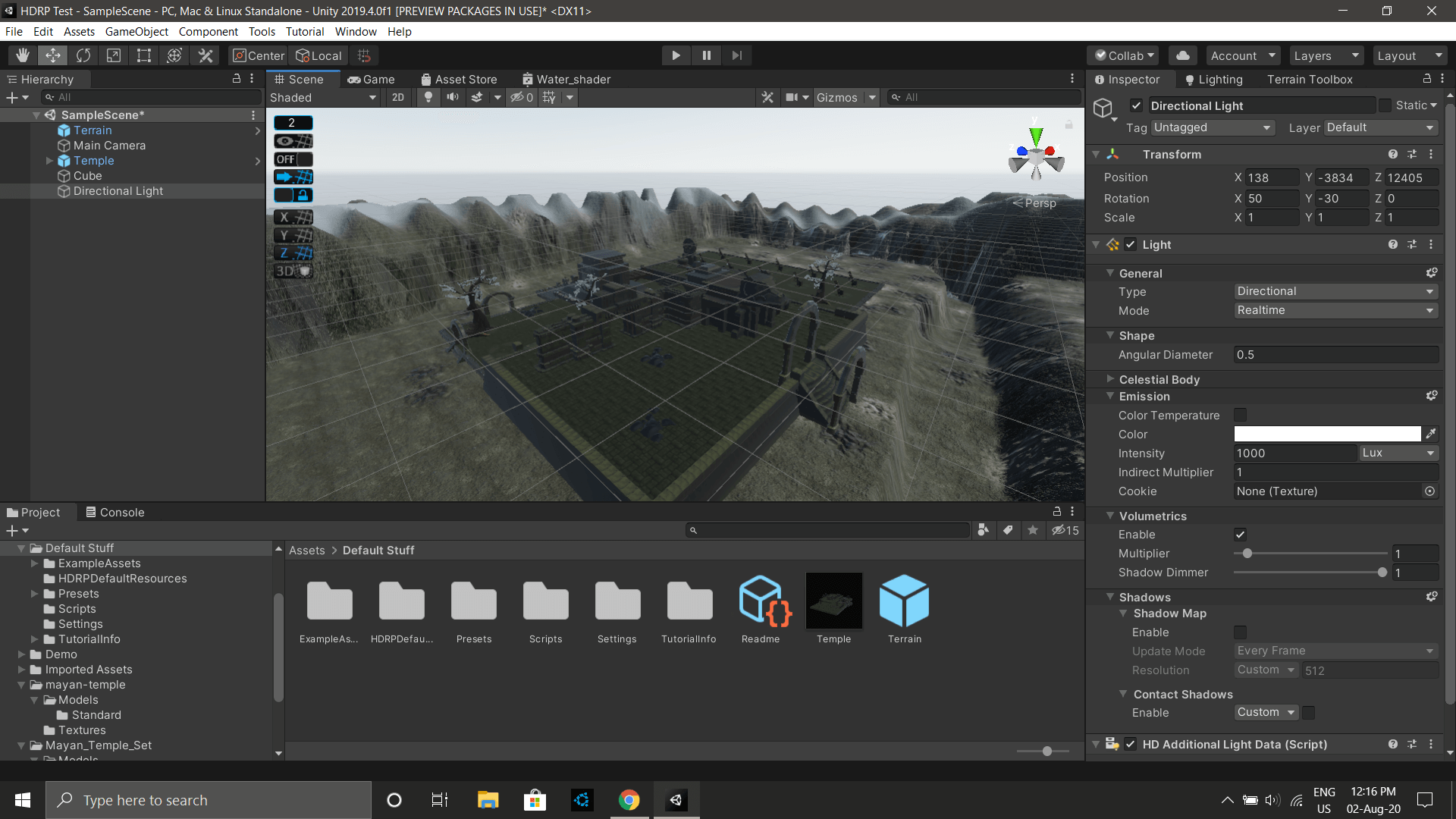Image resolution: width=1456 pixels, height=819 pixels.
Task: Open cloud services icon
Action: (1182, 55)
